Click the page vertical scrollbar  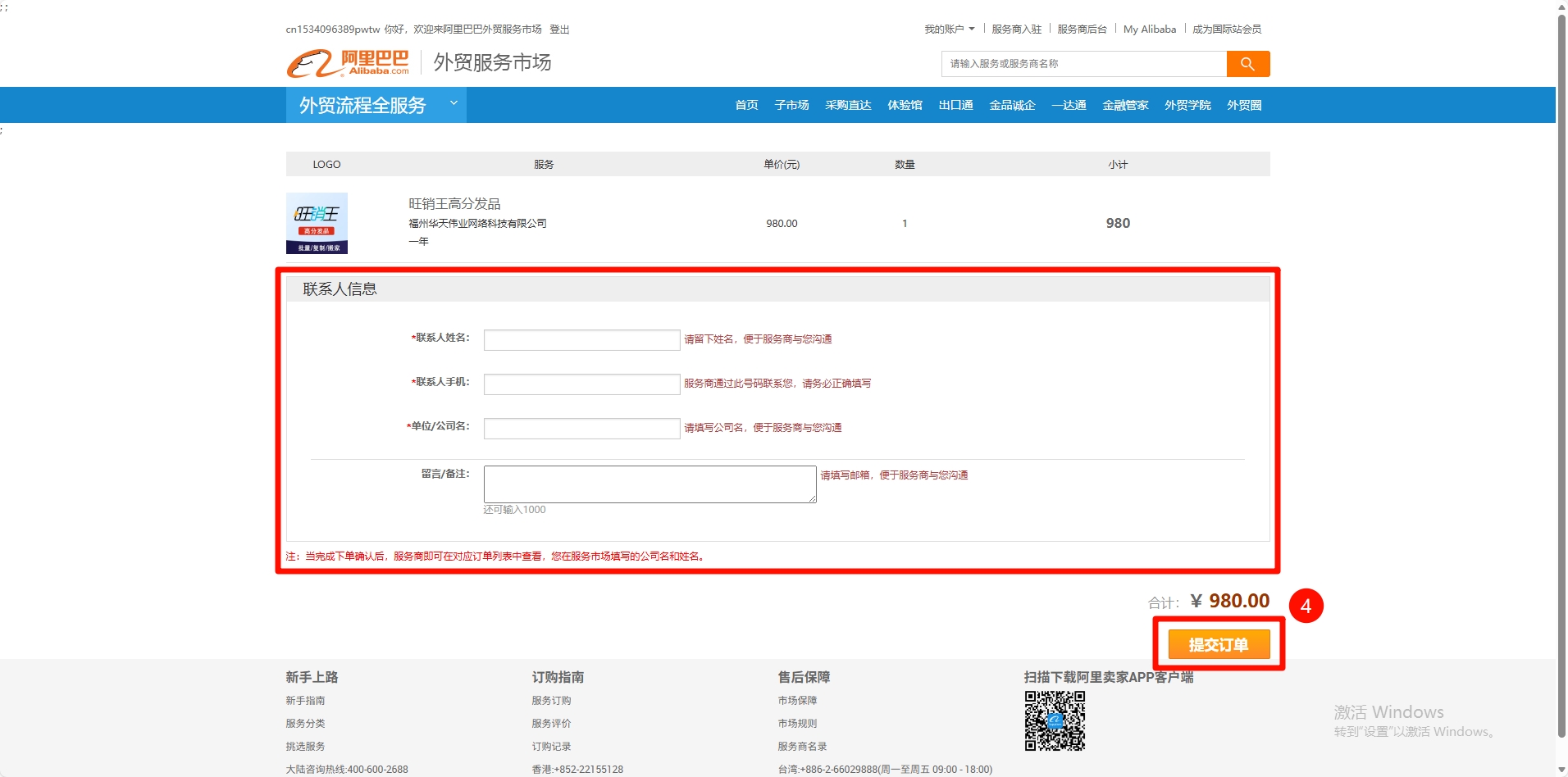(x=1561, y=369)
